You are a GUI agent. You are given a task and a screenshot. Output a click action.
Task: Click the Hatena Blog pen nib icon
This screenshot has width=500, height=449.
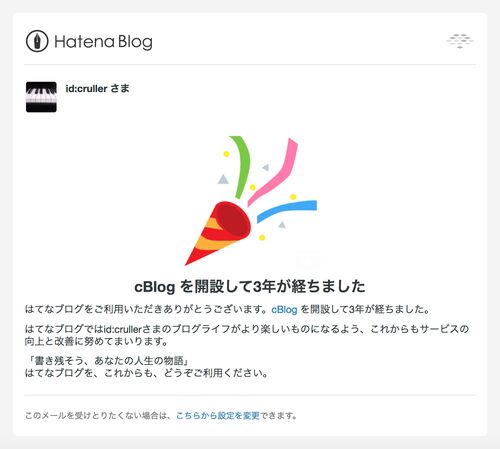point(37,41)
